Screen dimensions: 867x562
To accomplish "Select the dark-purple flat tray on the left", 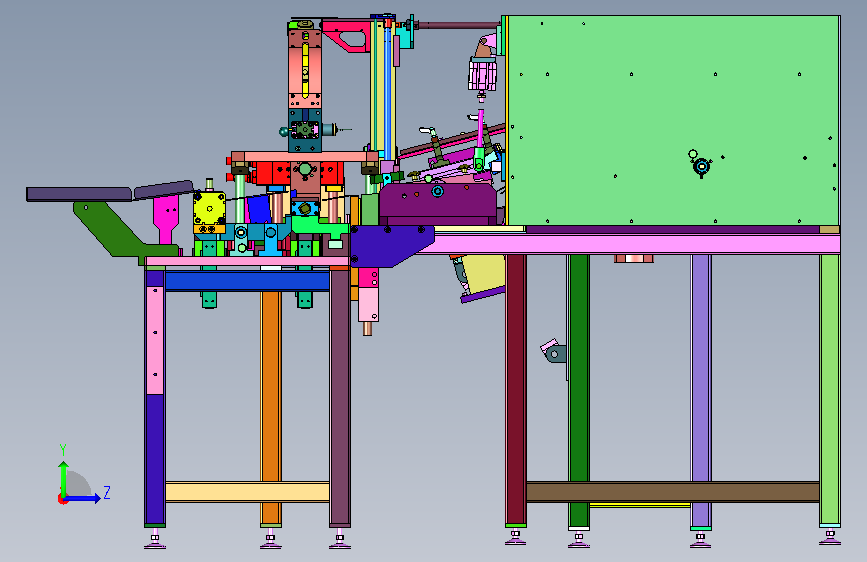I will coord(79,194).
